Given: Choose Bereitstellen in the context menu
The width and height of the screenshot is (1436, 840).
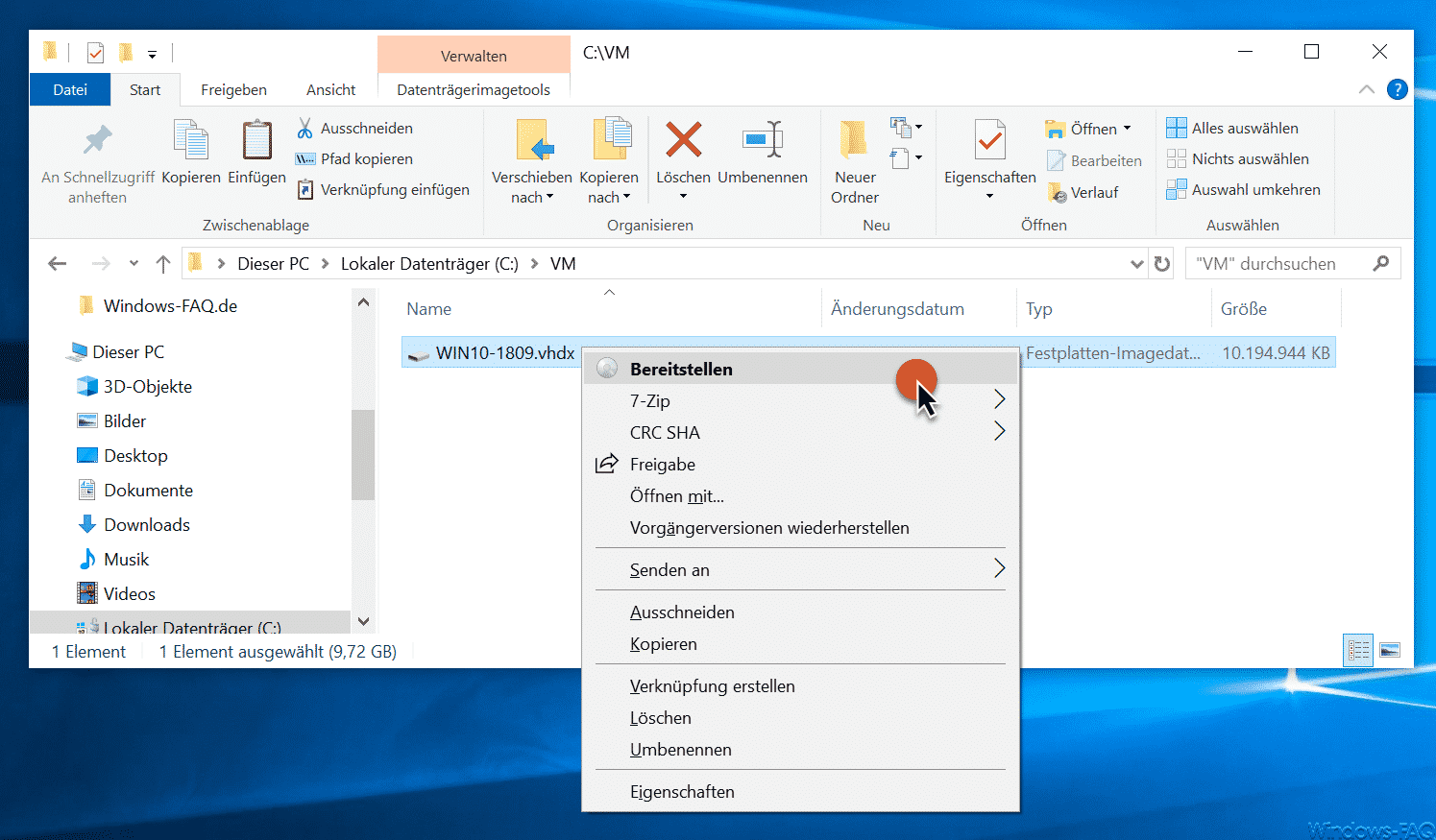Looking at the screenshot, I should coord(800,369).
